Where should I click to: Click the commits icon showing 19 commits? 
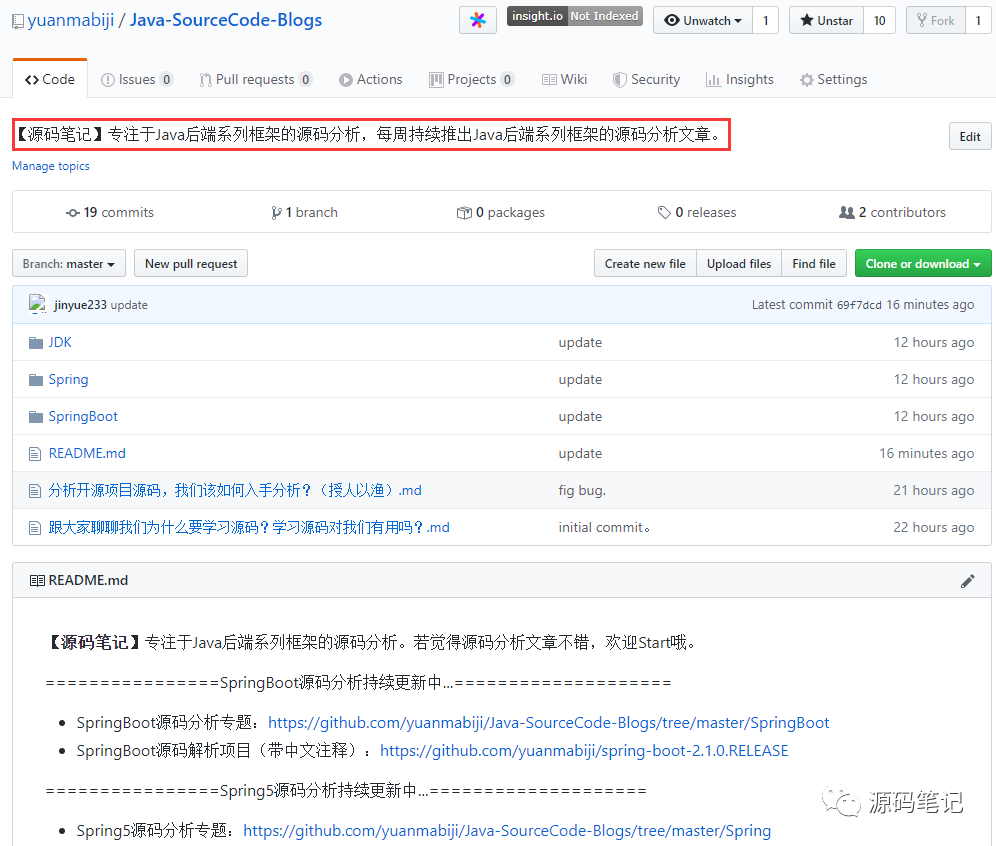point(73,212)
